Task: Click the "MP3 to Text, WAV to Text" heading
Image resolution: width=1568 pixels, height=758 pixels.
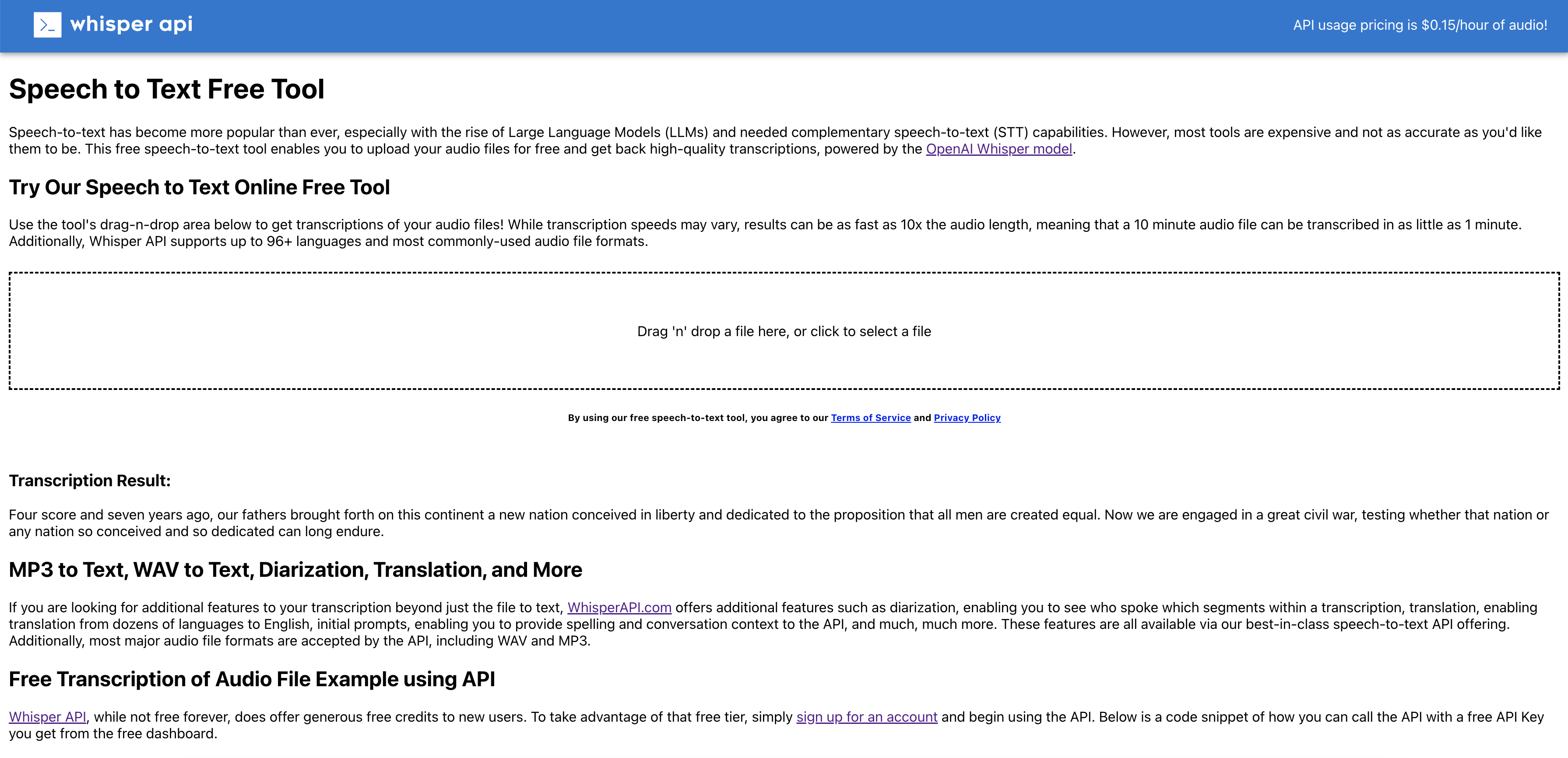Action: 295,570
